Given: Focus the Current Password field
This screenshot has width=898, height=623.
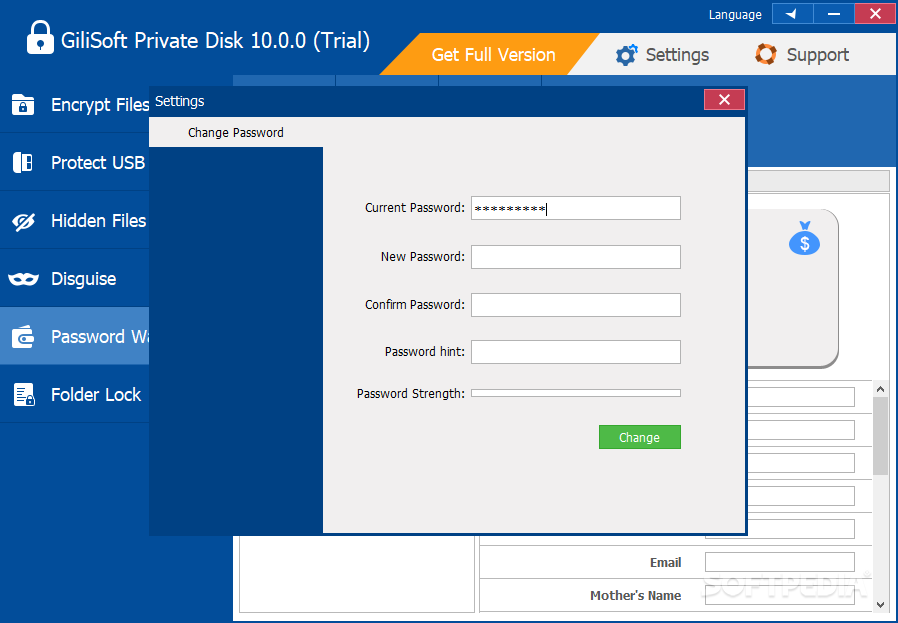Looking at the screenshot, I should 576,208.
